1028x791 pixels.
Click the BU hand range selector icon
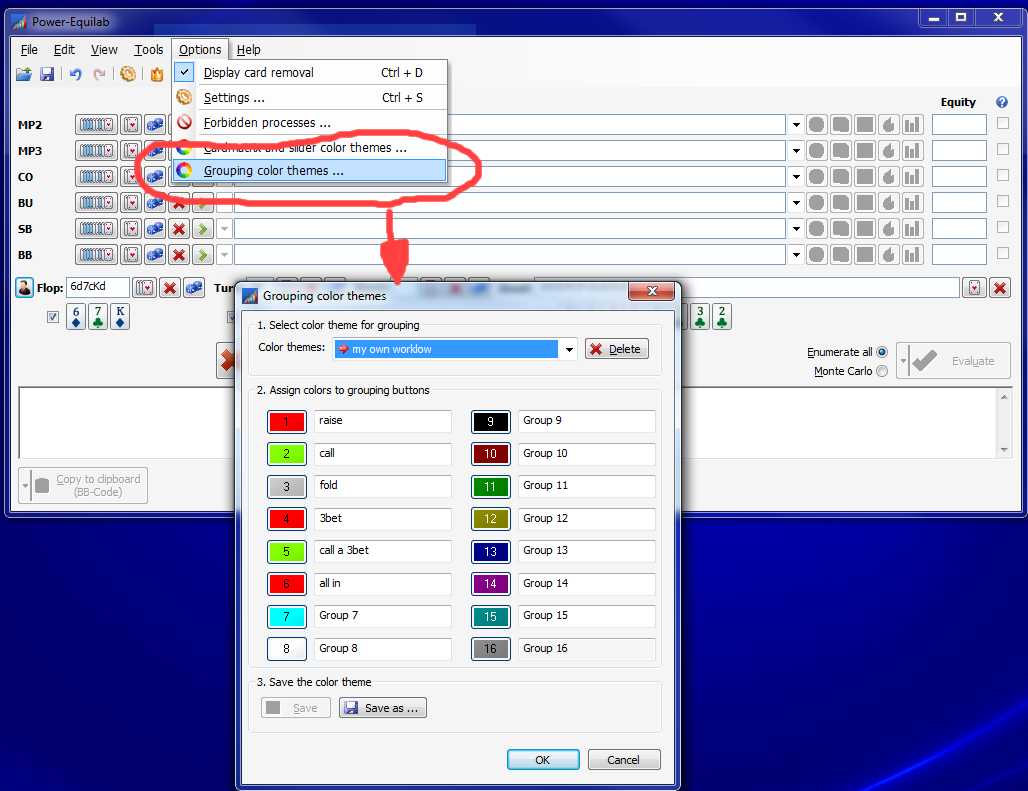(96, 203)
